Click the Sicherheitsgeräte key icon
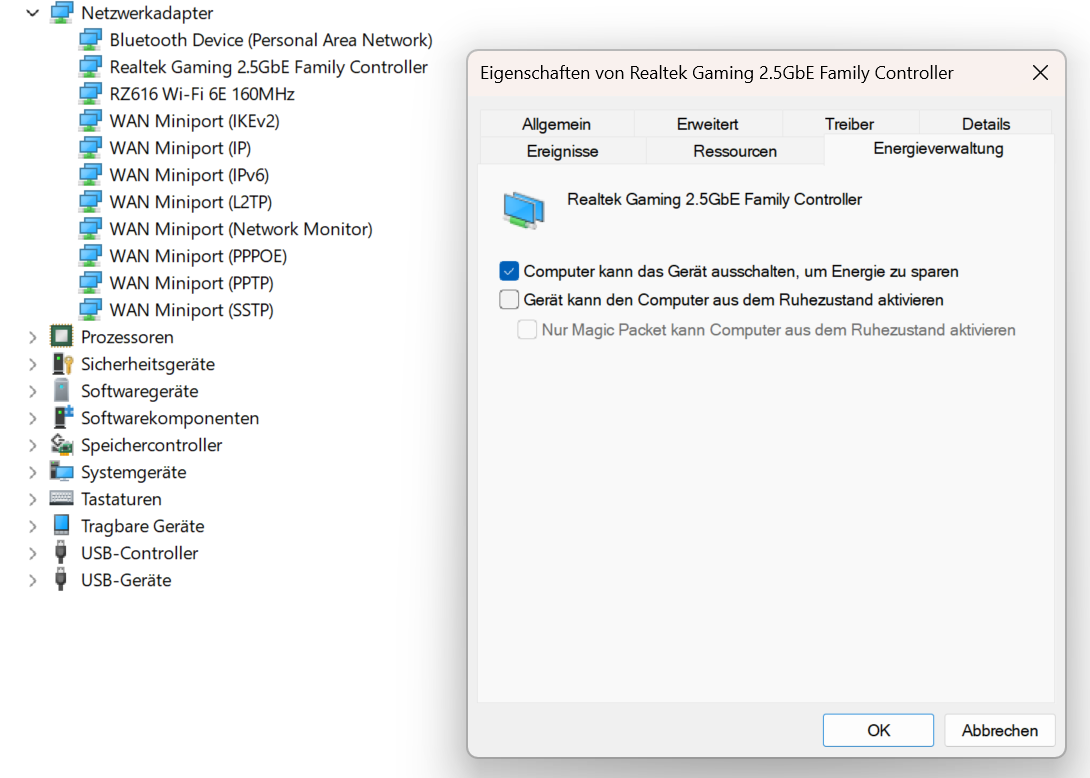 click(x=62, y=364)
